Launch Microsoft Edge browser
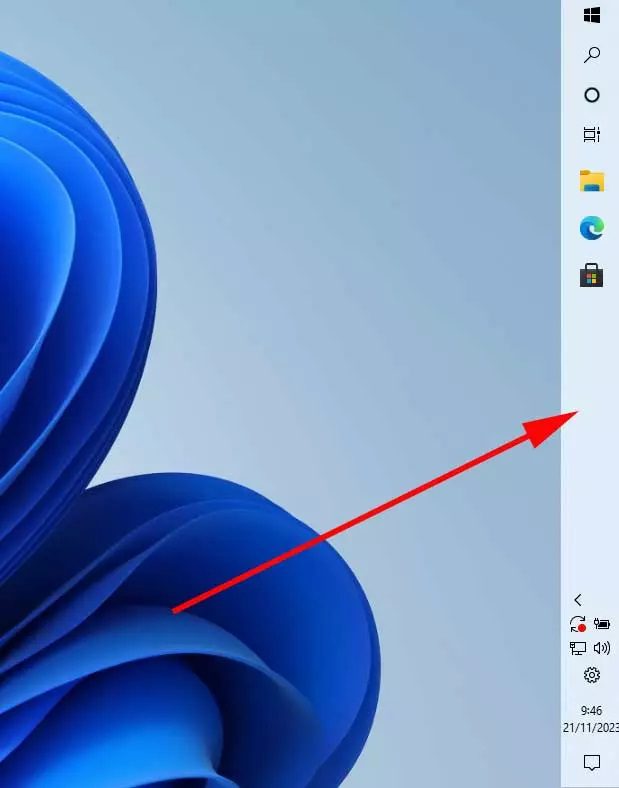 592,228
